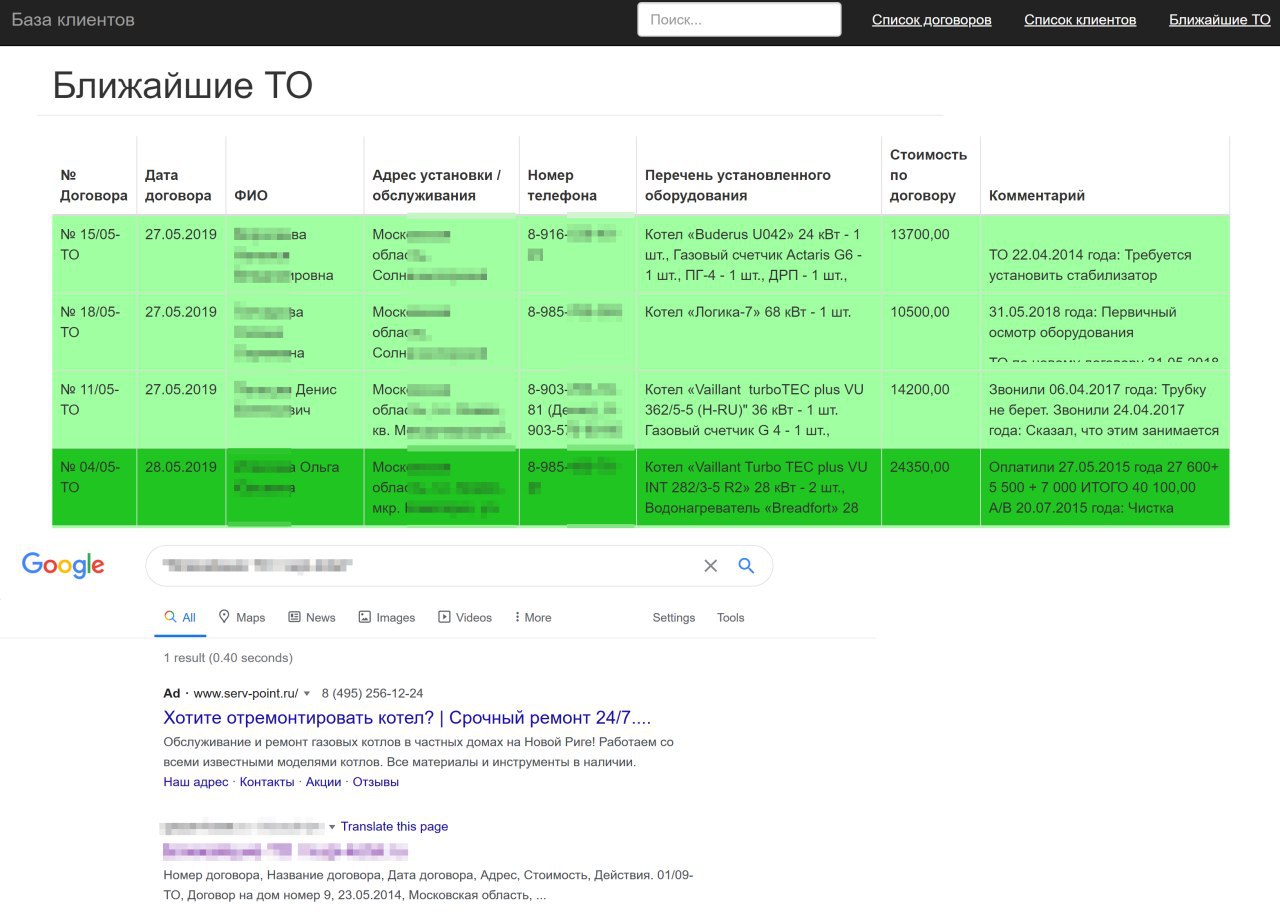The image size is (1280, 918).
Task: Click the News icon tab
Action: pos(312,617)
